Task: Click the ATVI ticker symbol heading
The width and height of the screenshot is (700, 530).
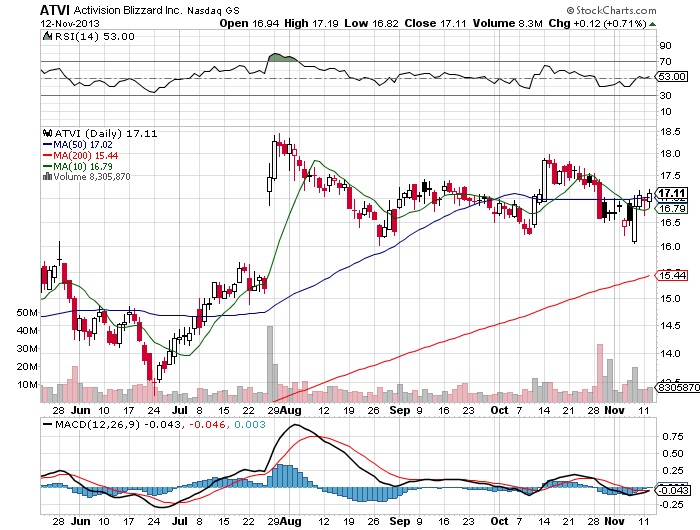Action: [55, 10]
